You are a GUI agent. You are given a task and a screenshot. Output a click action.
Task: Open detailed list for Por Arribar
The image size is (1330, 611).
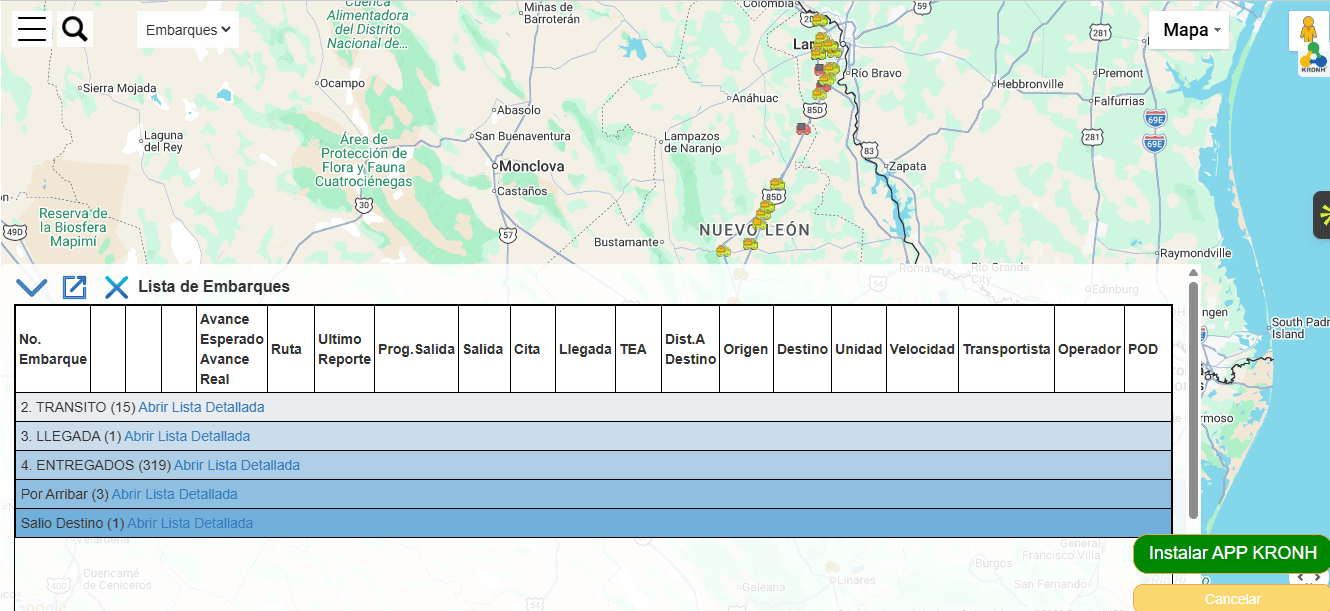(x=175, y=494)
